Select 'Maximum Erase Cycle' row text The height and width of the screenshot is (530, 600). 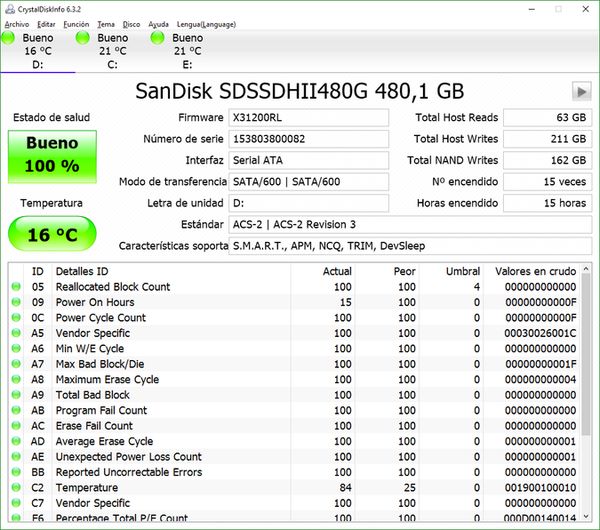(x=107, y=379)
